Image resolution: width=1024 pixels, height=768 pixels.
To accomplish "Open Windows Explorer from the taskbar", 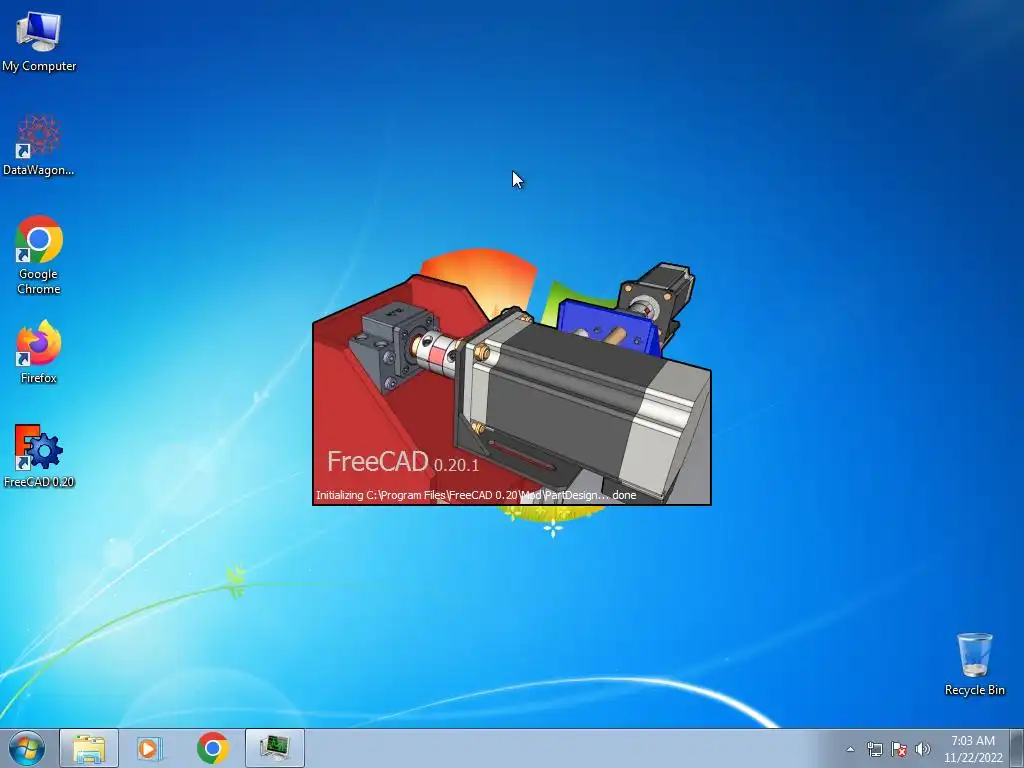I will (x=89, y=748).
